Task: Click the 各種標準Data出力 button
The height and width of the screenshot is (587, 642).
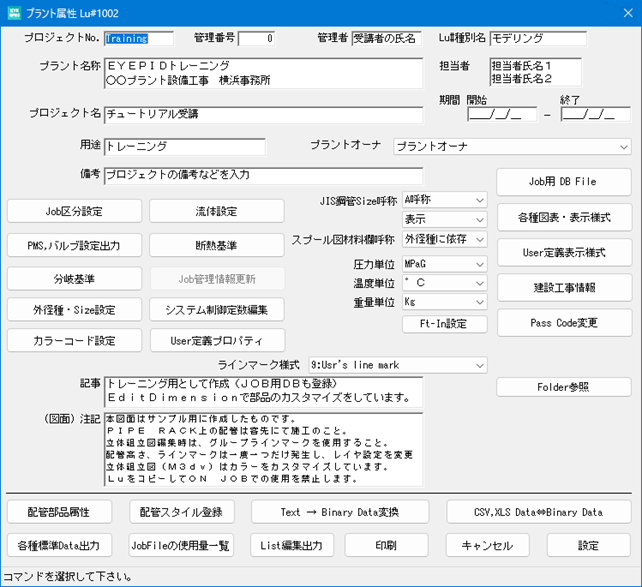Action: (x=59, y=545)
